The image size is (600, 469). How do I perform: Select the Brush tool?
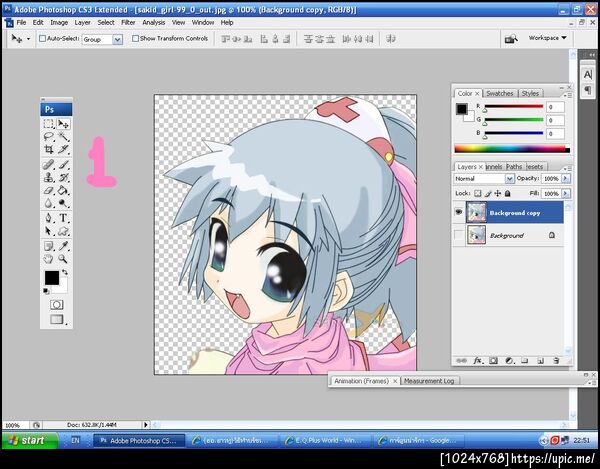coord(63,165)
